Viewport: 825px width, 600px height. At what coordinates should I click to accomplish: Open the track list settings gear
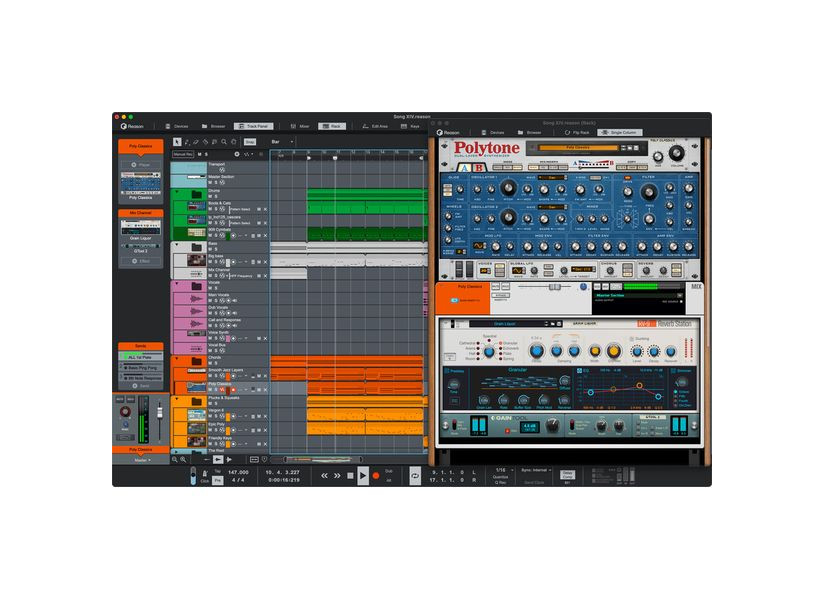point(237,154)
